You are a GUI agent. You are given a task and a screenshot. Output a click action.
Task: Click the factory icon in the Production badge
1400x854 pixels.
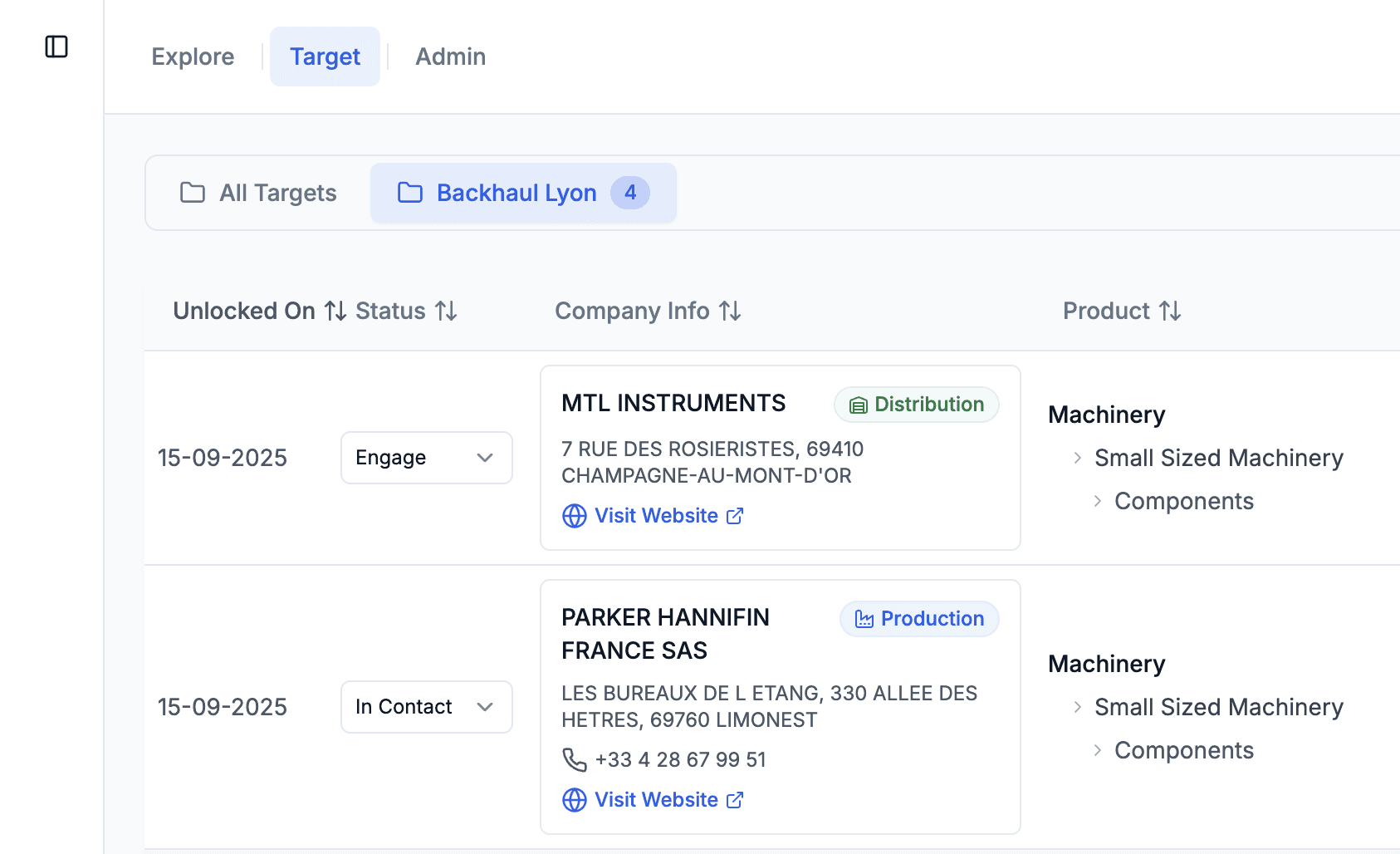coord(864,620)
